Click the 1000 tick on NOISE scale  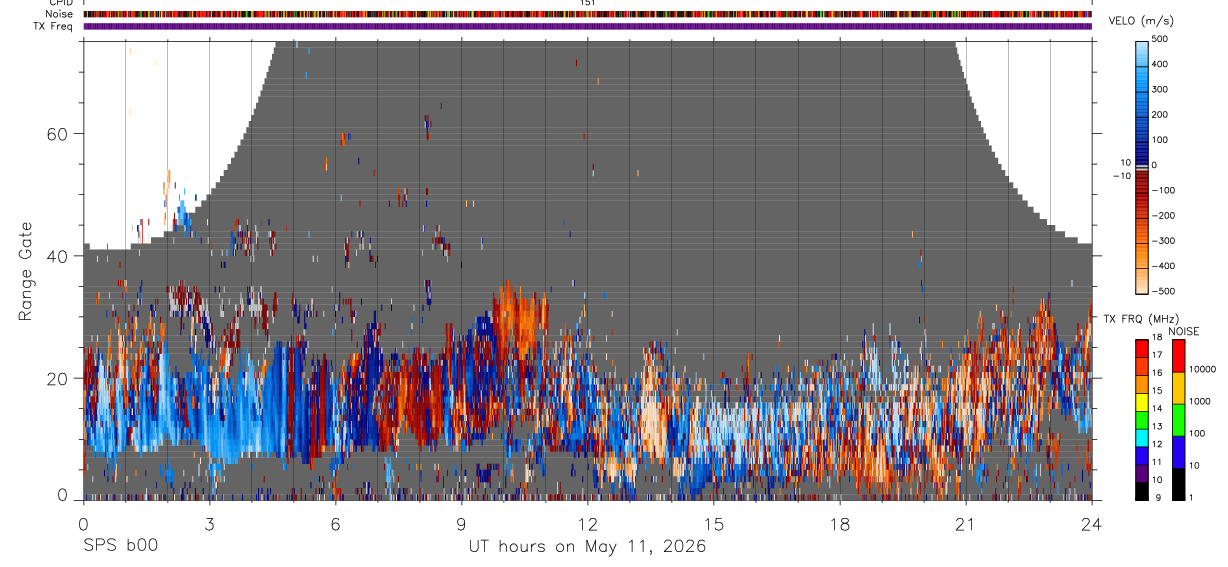click(1202, 401)
